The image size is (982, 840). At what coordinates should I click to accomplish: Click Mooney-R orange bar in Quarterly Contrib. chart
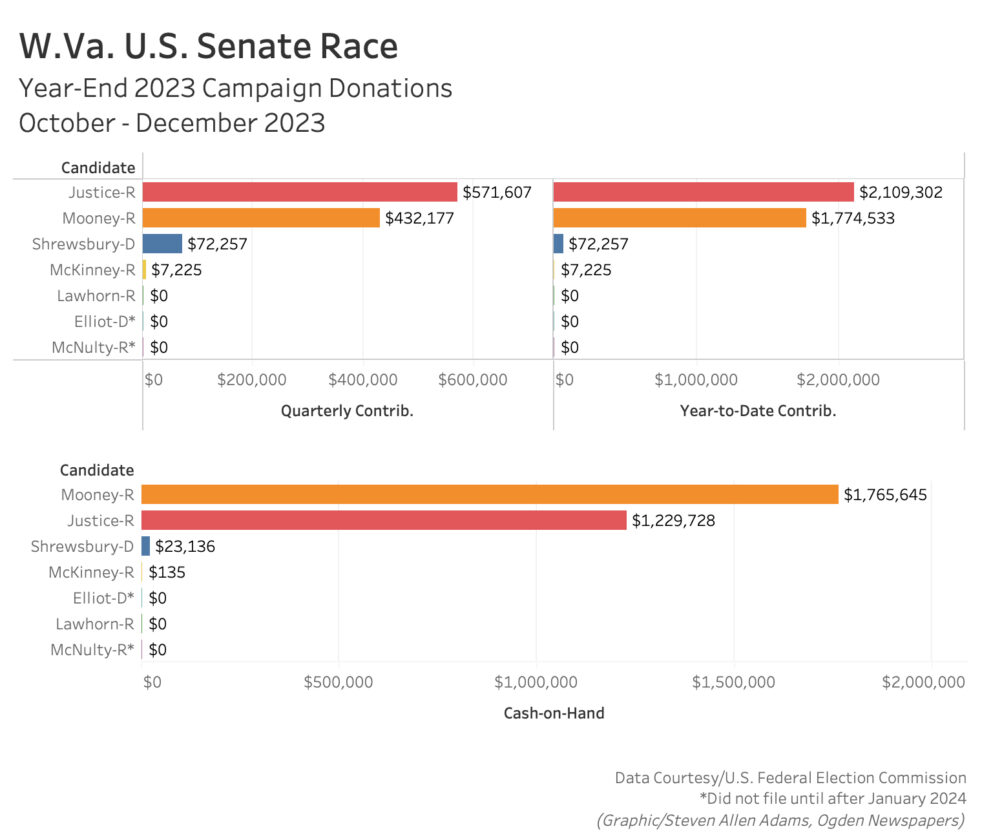tap(262, 218)
